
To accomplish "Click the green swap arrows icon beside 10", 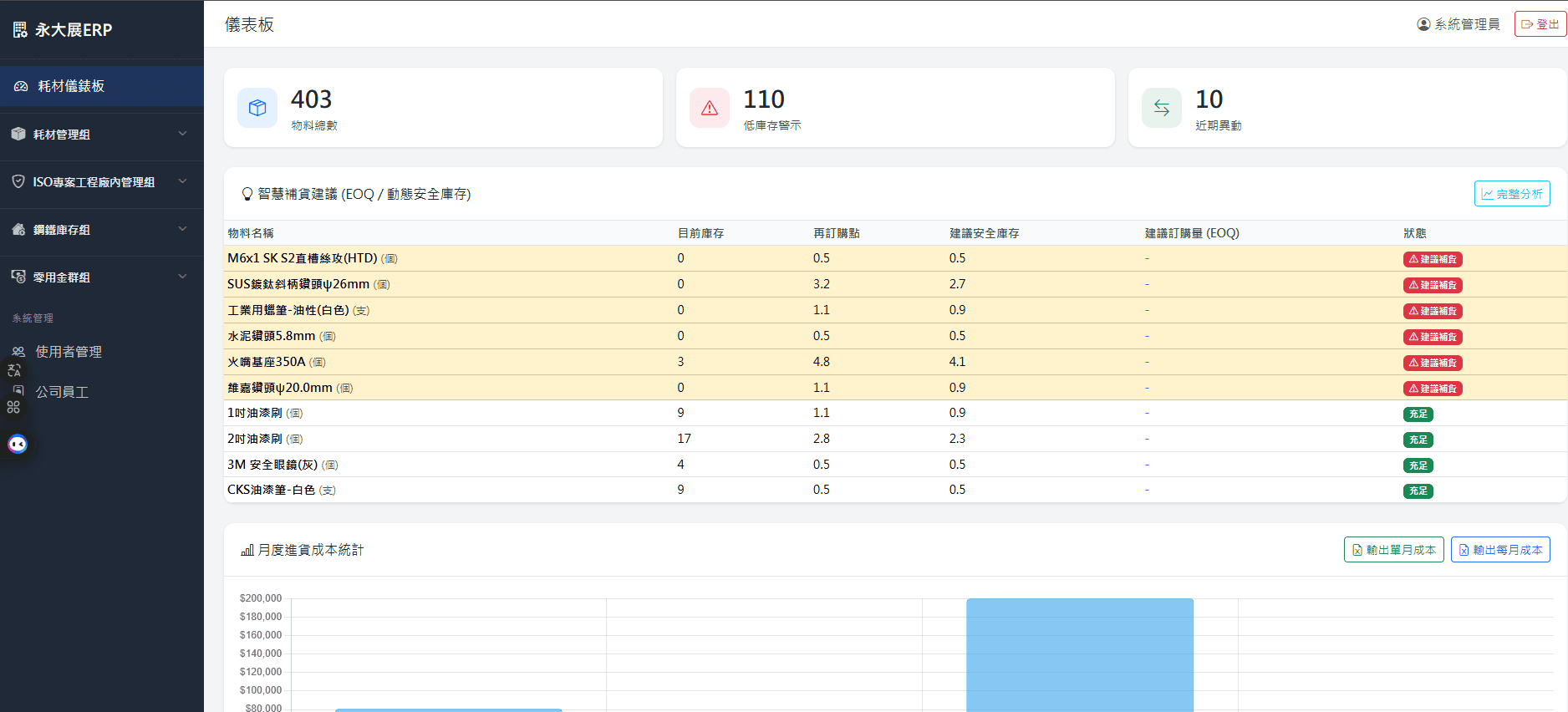I will (1162, 108).
